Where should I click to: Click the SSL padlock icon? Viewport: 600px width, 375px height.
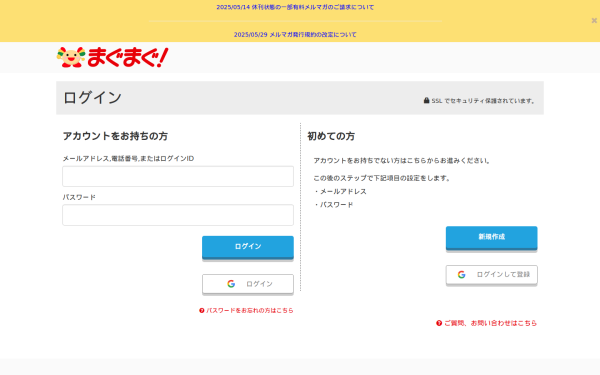tap(426, 100)
